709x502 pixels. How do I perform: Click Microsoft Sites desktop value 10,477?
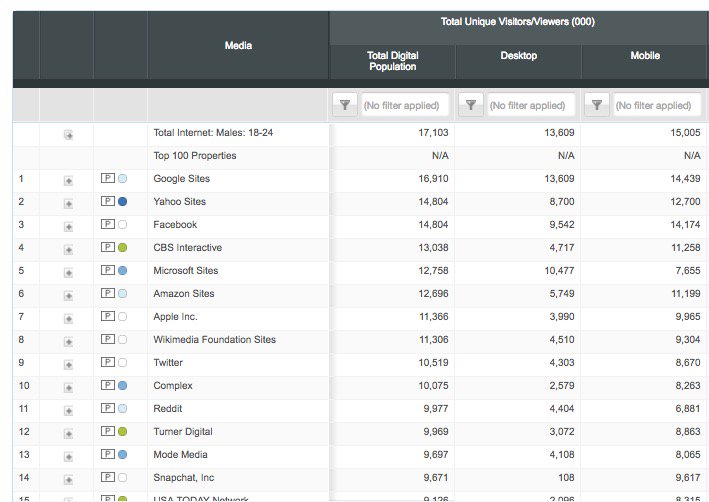click(x=559, y=270)
